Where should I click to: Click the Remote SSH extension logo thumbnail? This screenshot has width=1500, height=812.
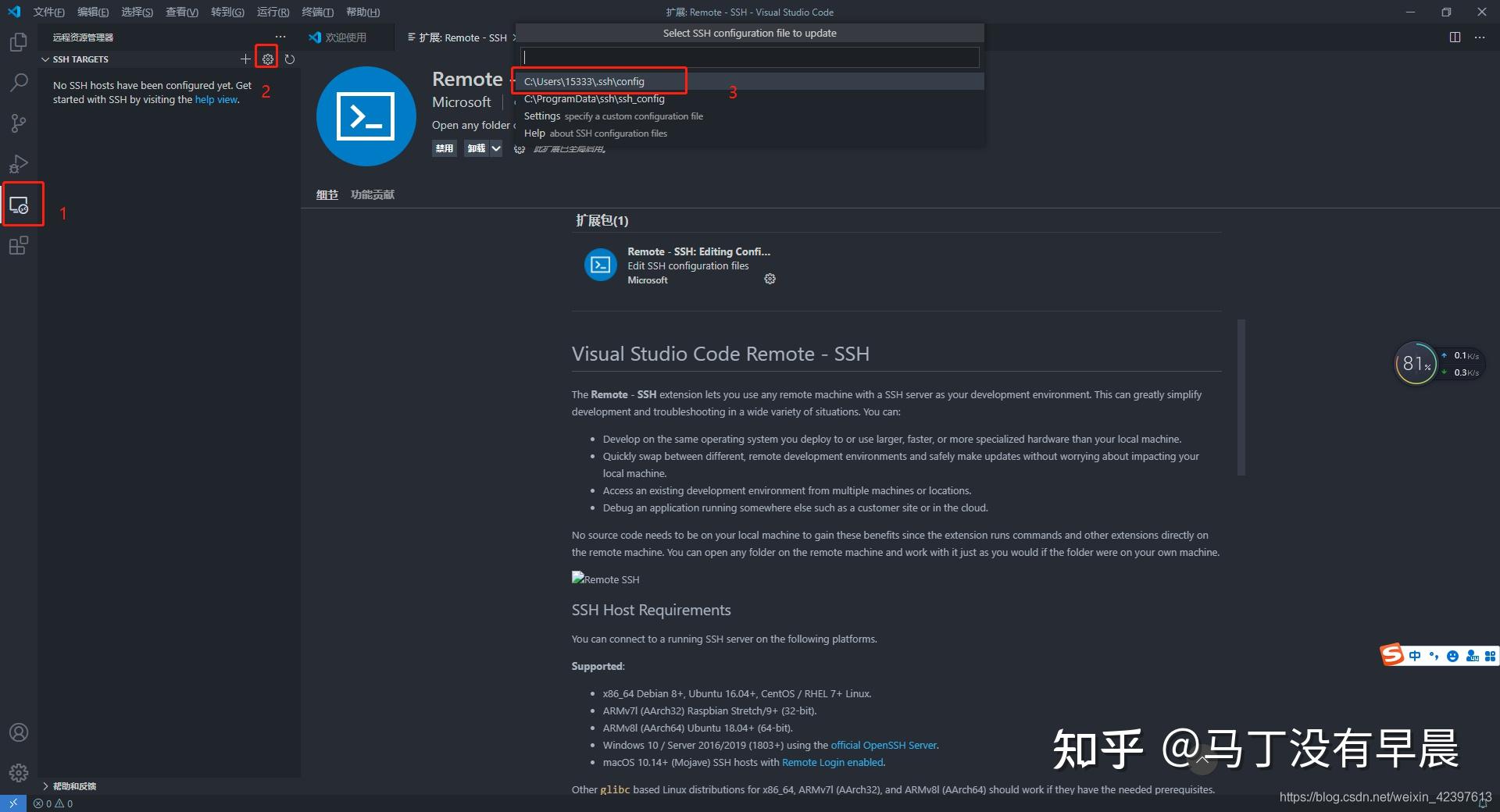(x=365, y=116)
